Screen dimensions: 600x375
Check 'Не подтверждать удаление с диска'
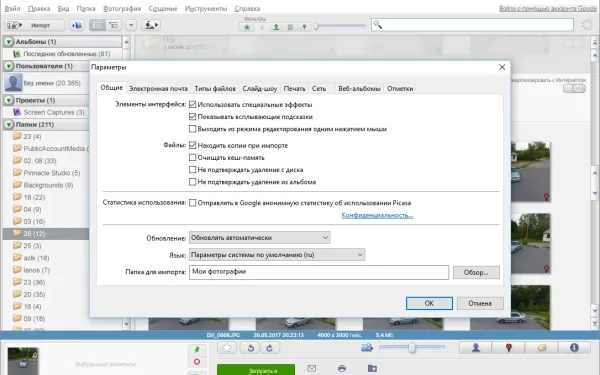point(192,170)
